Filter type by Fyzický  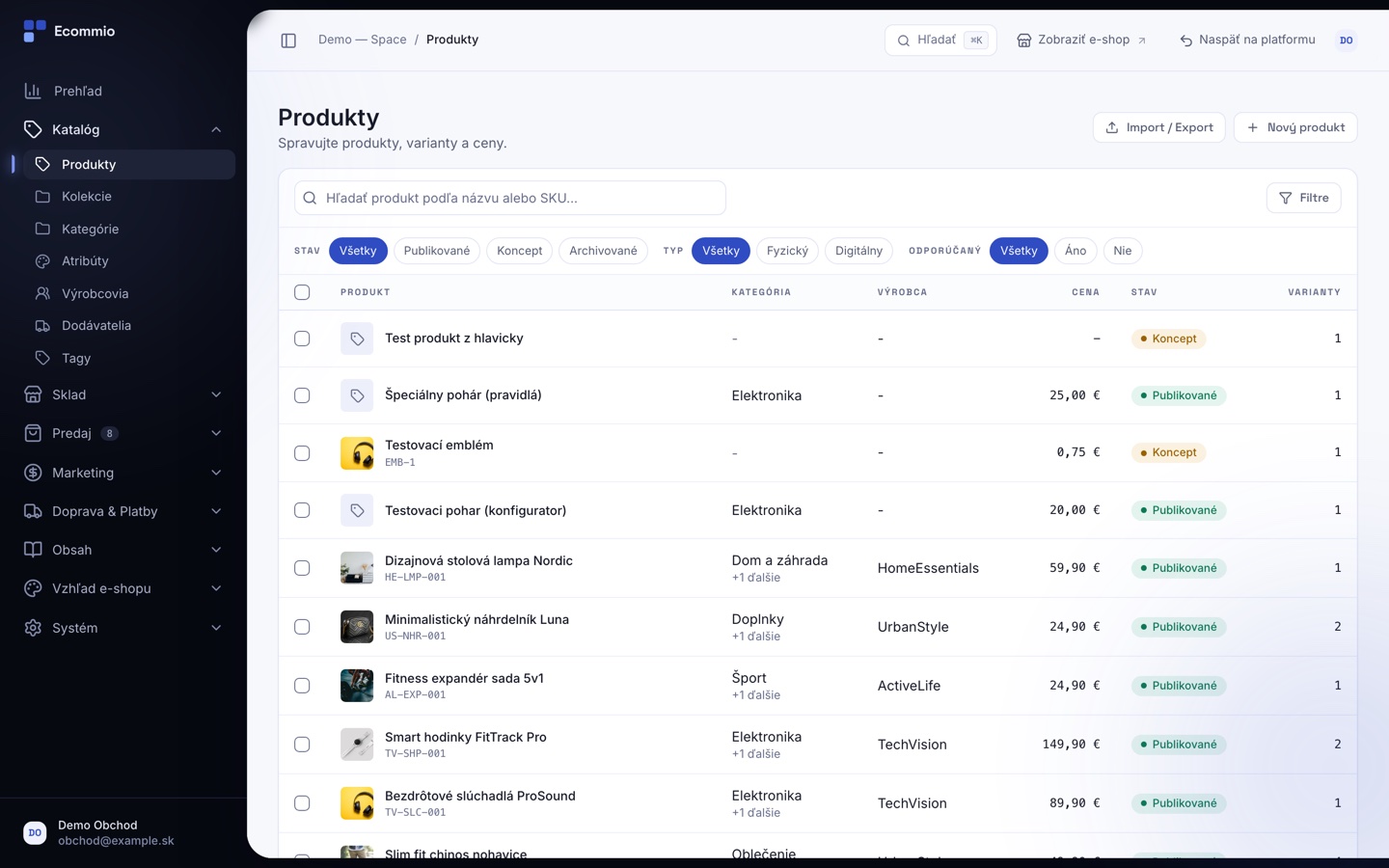(x=787, y=251)
